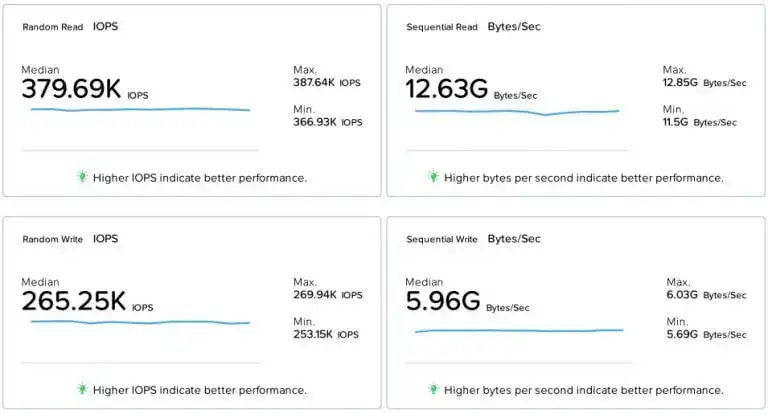Viewport: 768px width, 414px height.
Task: Click the lightbulb icon in Sequential Read card
Action: [x=434, y=177]
